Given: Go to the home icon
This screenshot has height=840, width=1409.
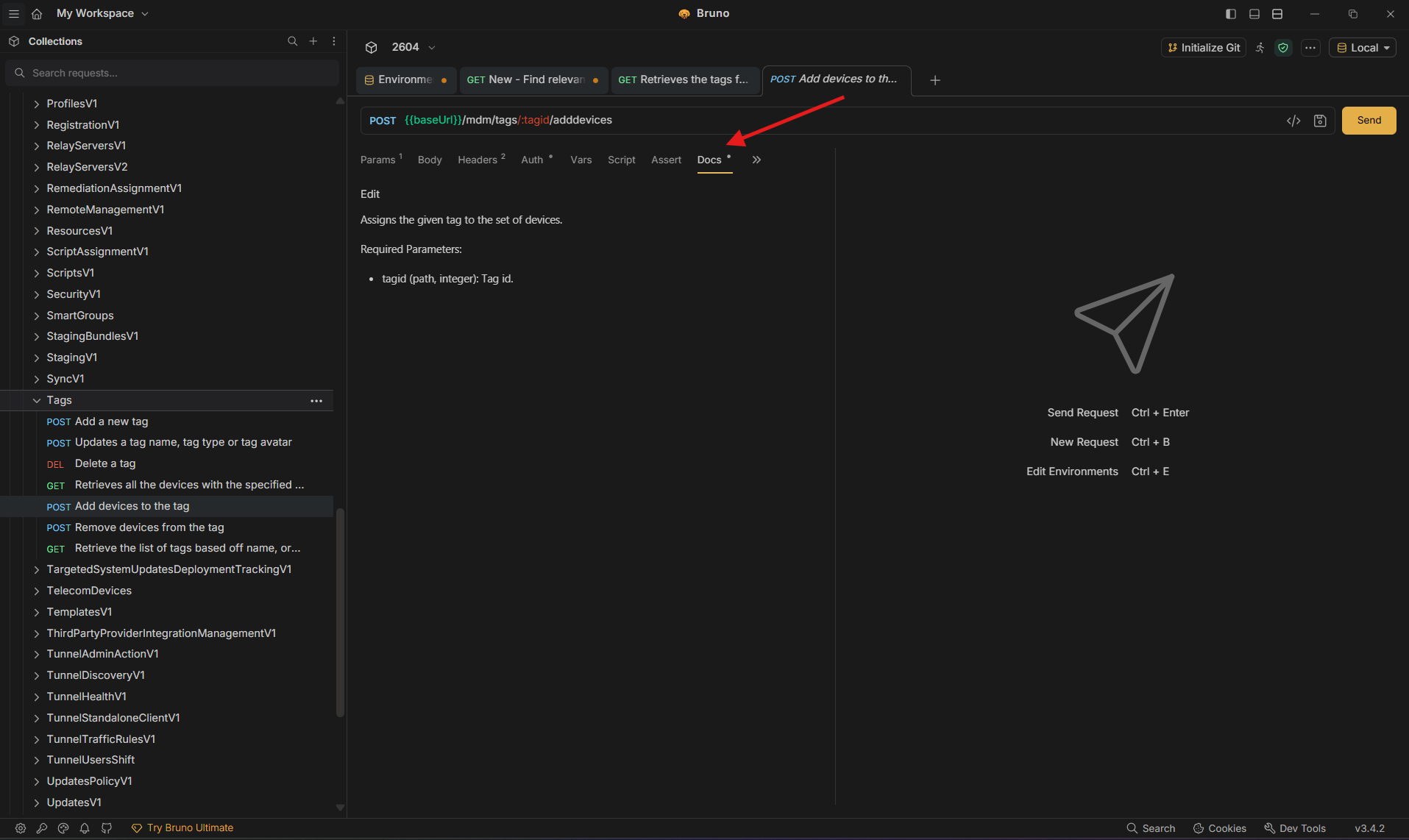Looking at the screenshot, I should click(37, 13).
